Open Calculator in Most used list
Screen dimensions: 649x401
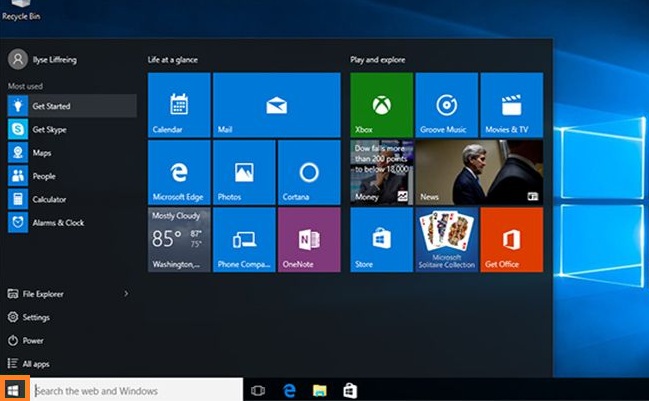tap(72, 199)
